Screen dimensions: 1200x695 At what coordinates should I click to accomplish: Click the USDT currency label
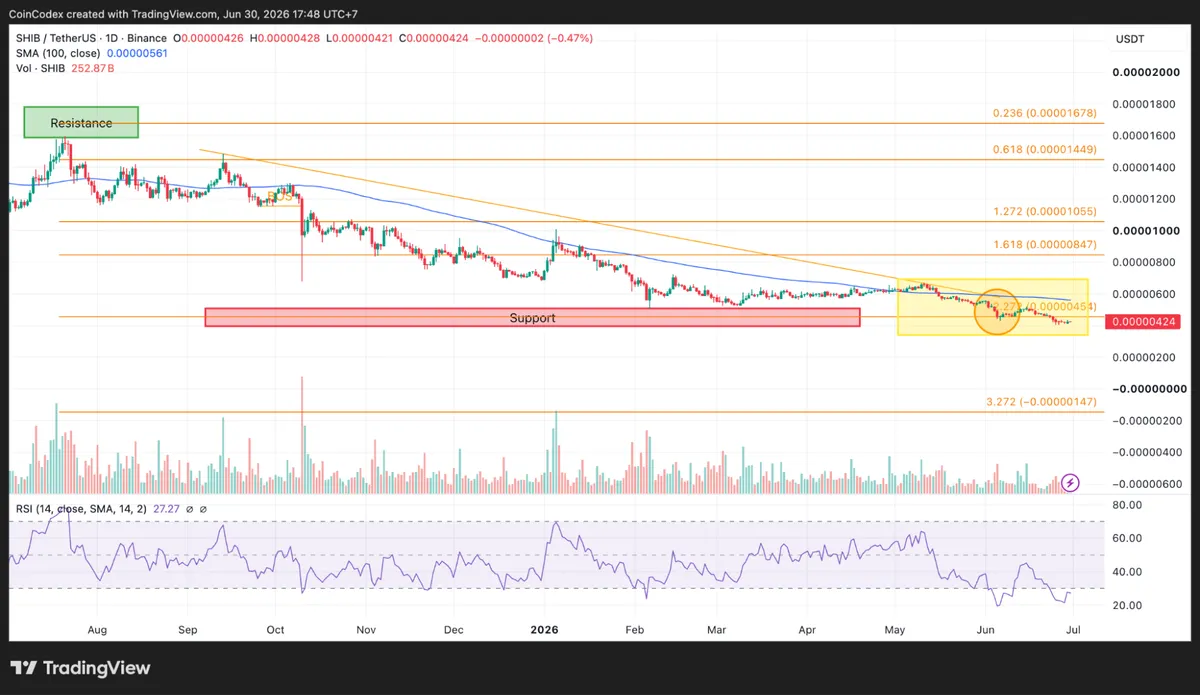tap(1130, 38)
